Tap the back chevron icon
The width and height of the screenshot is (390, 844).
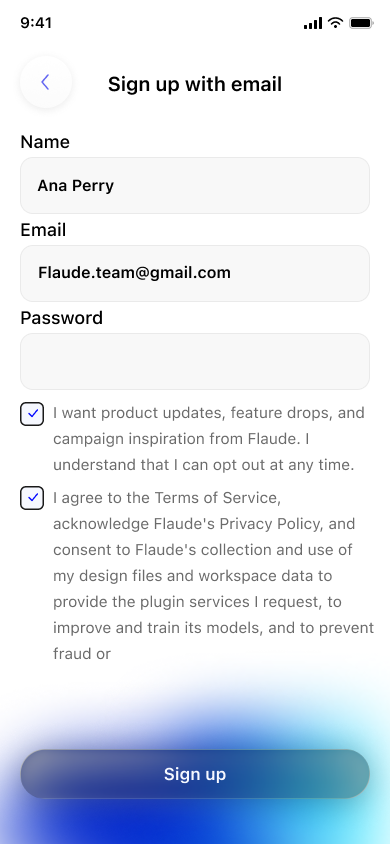[46, 82]
